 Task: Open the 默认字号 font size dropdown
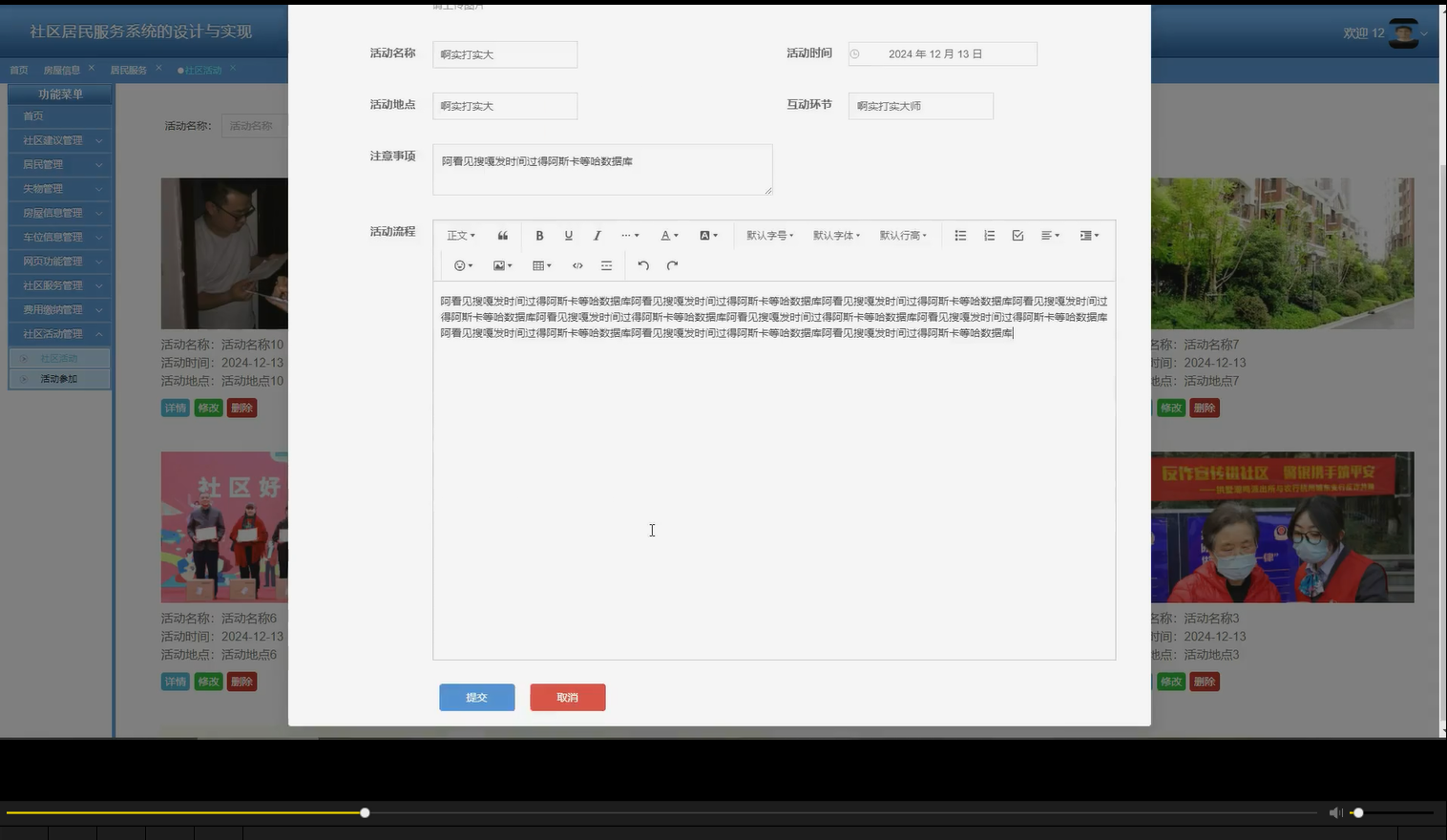(768, 235)
